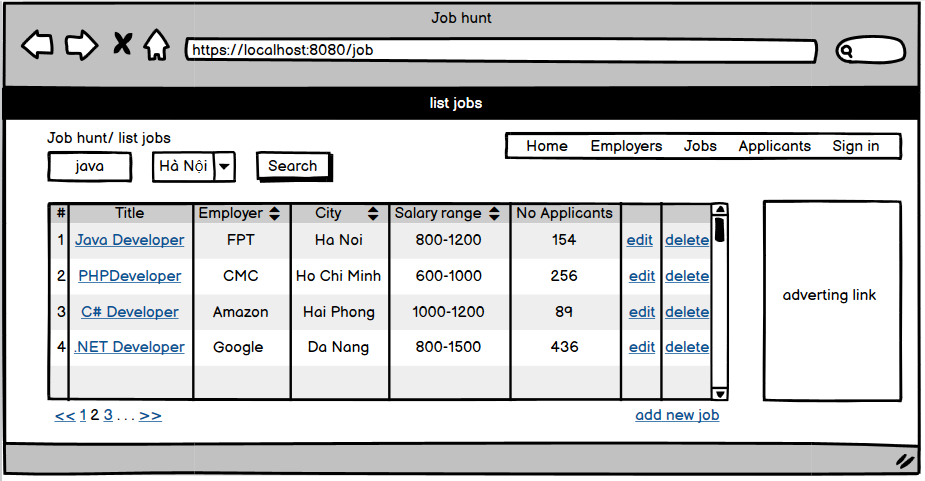Delete the PHPDeveloper row
Viewport: 925px width, 481px height.
(x=687, y=276)
